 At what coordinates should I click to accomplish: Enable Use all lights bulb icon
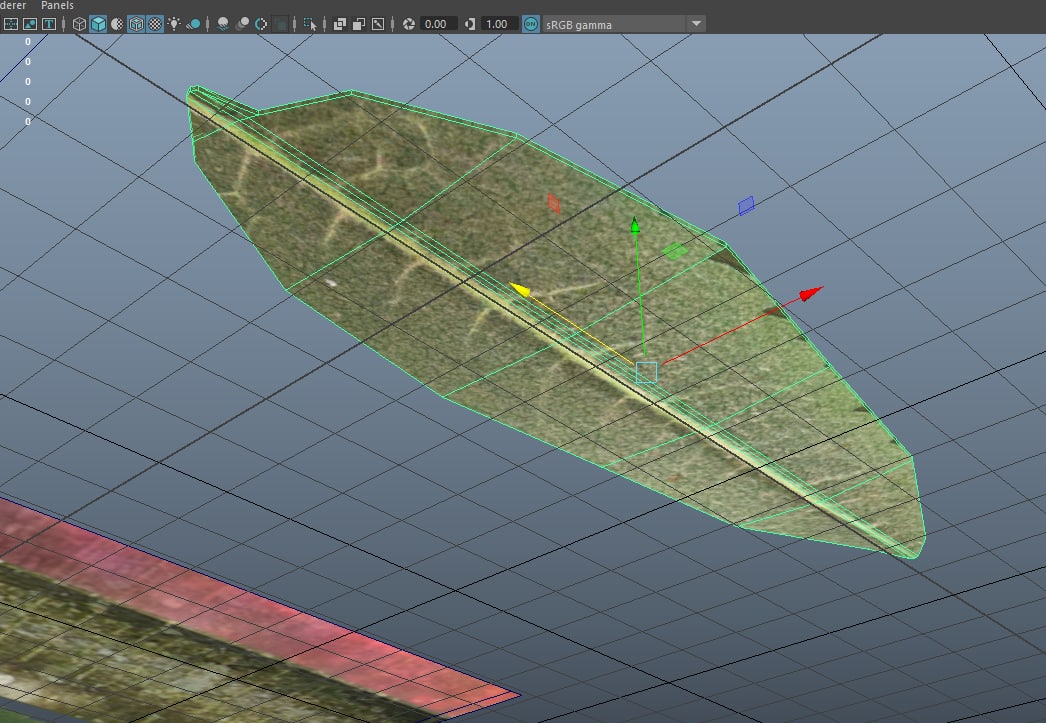(x=174, y=24)
